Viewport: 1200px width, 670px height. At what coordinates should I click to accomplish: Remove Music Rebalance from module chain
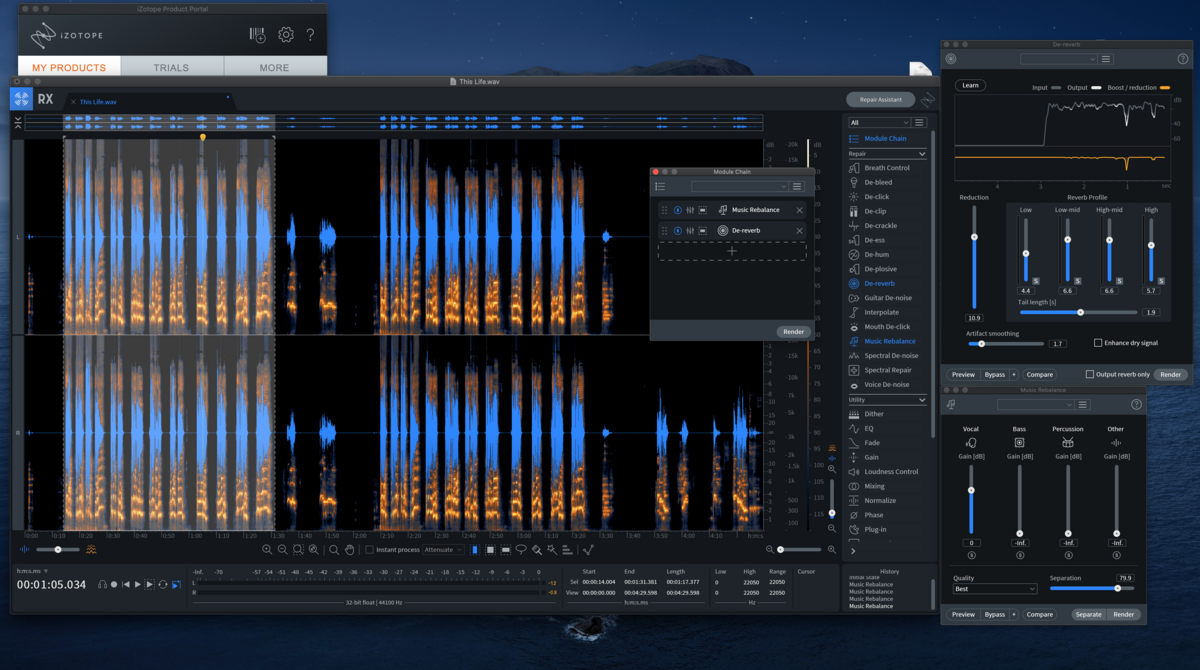[799, 210]
